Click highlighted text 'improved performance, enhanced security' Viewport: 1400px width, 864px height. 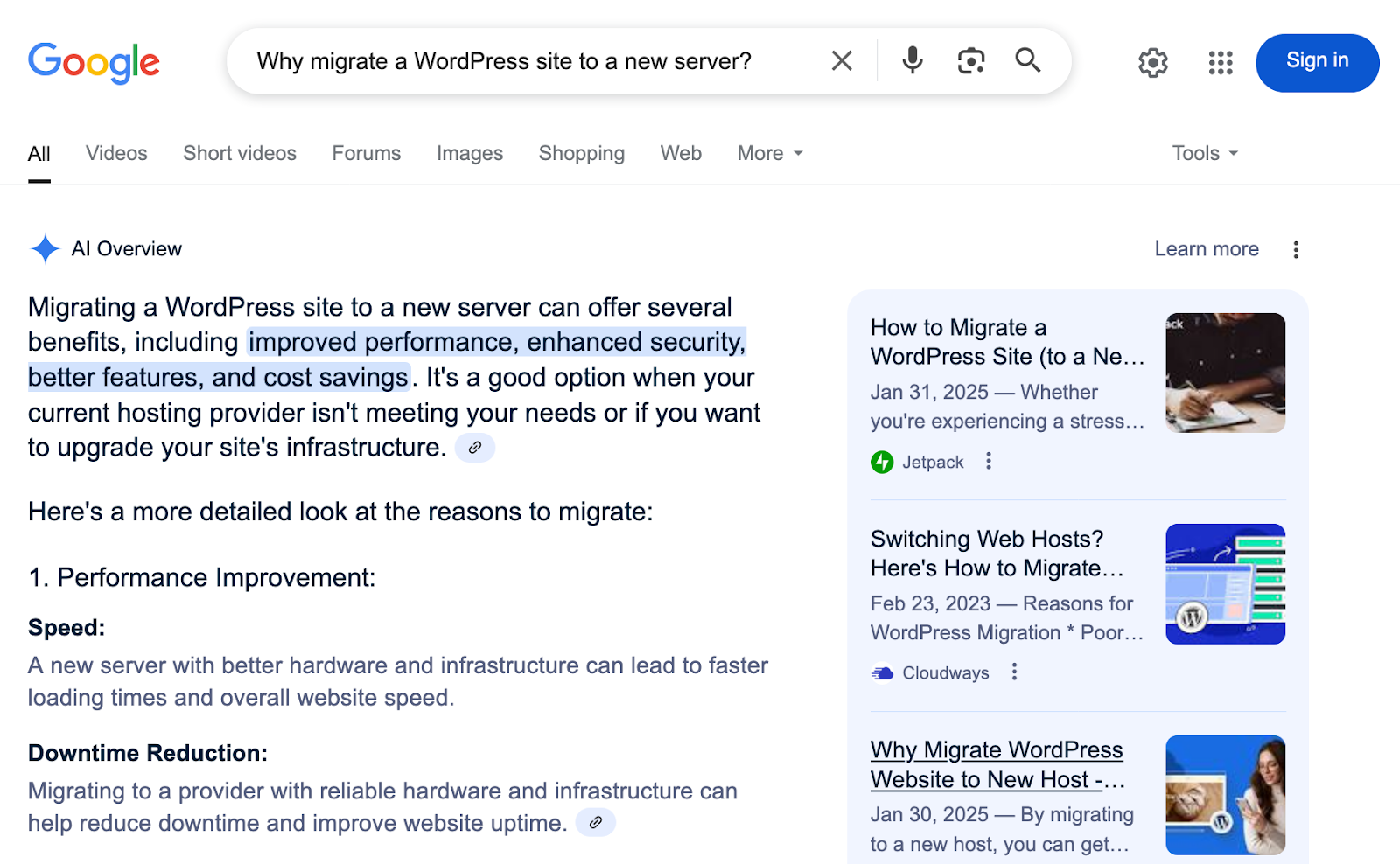click(497, 342)
